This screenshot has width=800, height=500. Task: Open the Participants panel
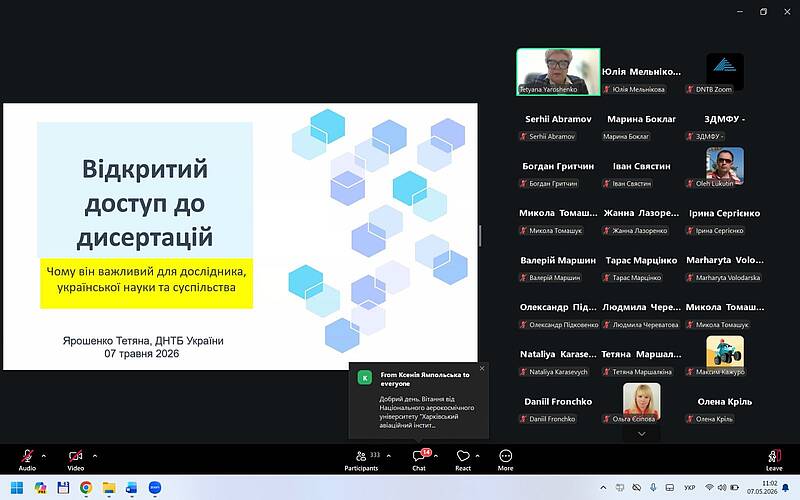point(361,459)
